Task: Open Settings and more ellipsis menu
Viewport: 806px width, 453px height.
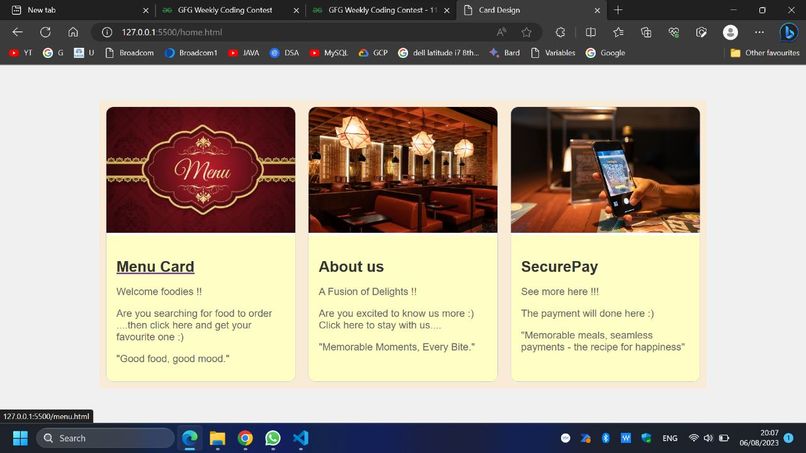Action: pyautogui.click(x=759, y=32)
